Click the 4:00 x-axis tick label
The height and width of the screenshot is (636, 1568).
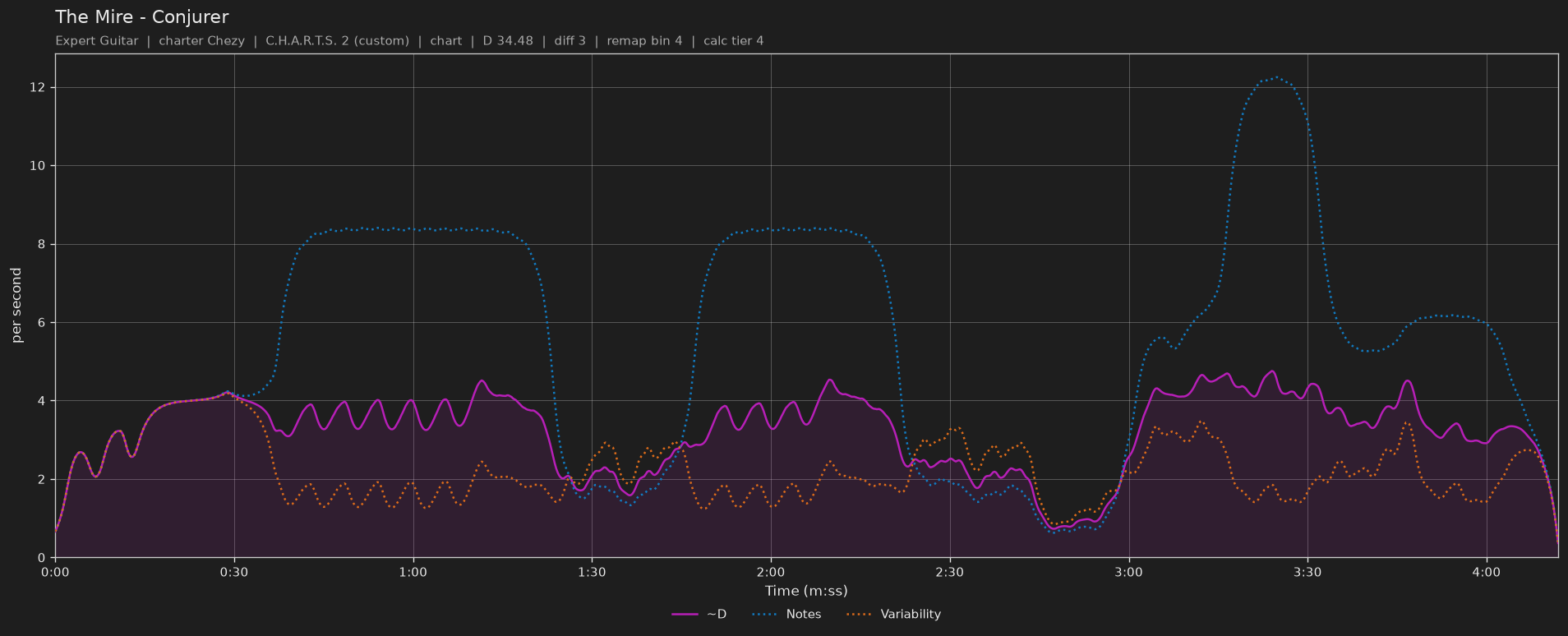point(1487,572)
